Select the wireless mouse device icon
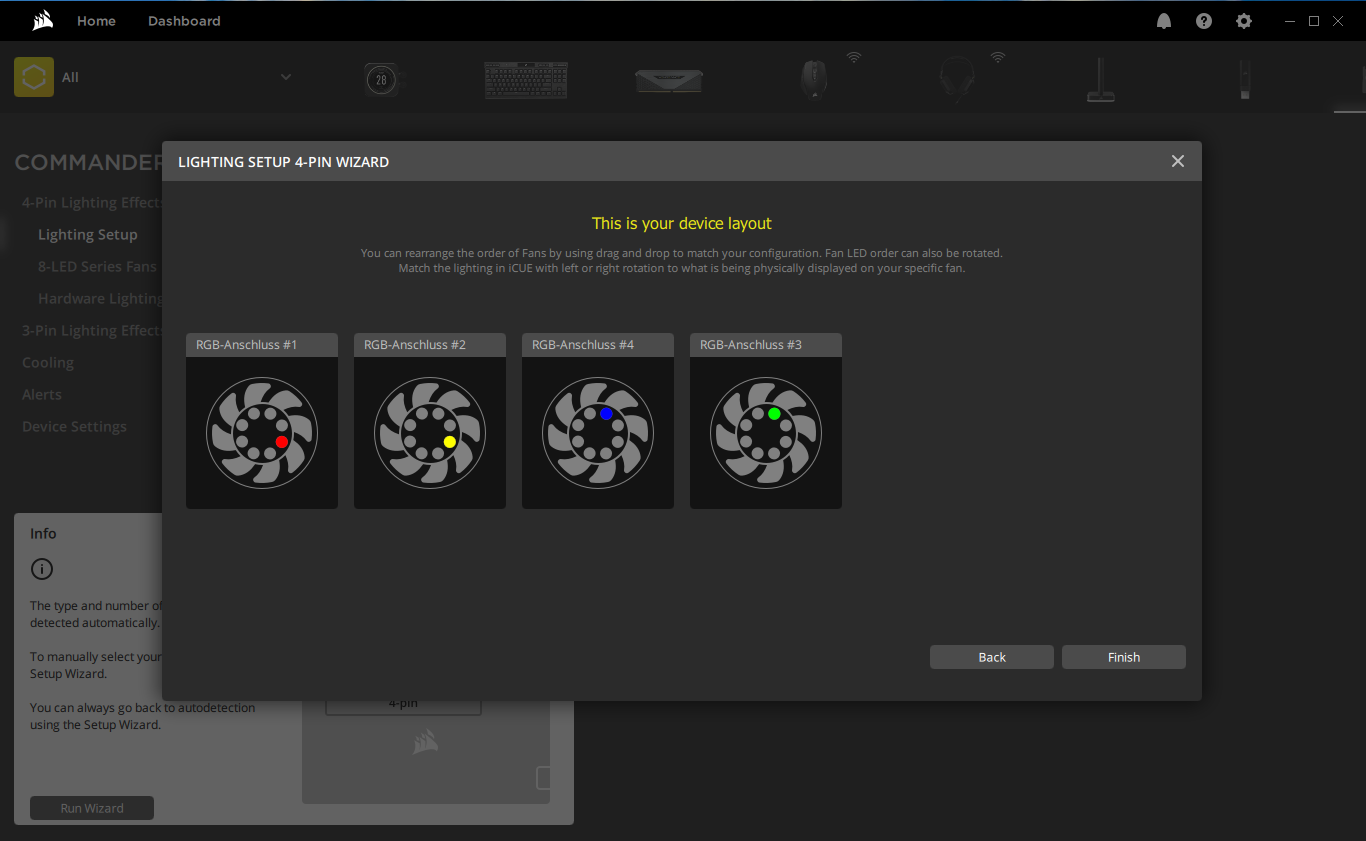Image resolution: width=1366 pixels, height=841 pixels. [814, 79]
